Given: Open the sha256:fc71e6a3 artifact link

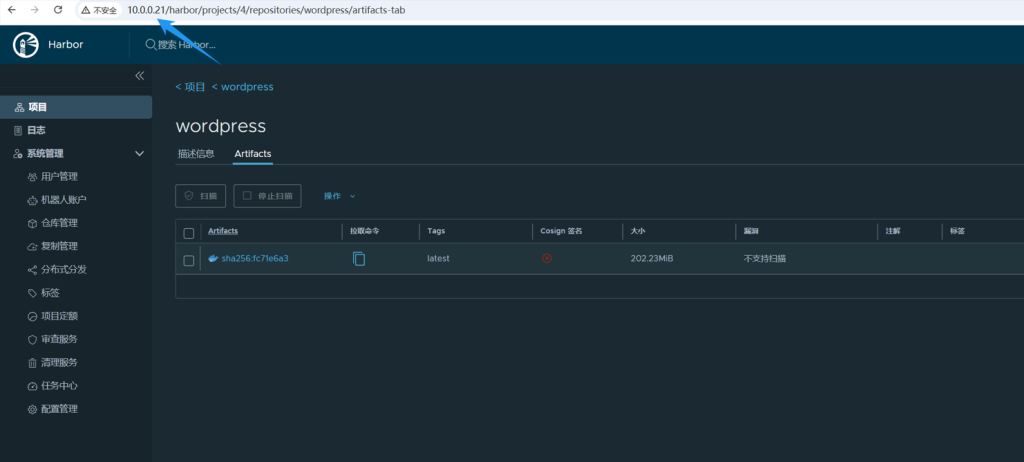Looking at the screenshot, I should pyautogui.click(x=254, y=259).
